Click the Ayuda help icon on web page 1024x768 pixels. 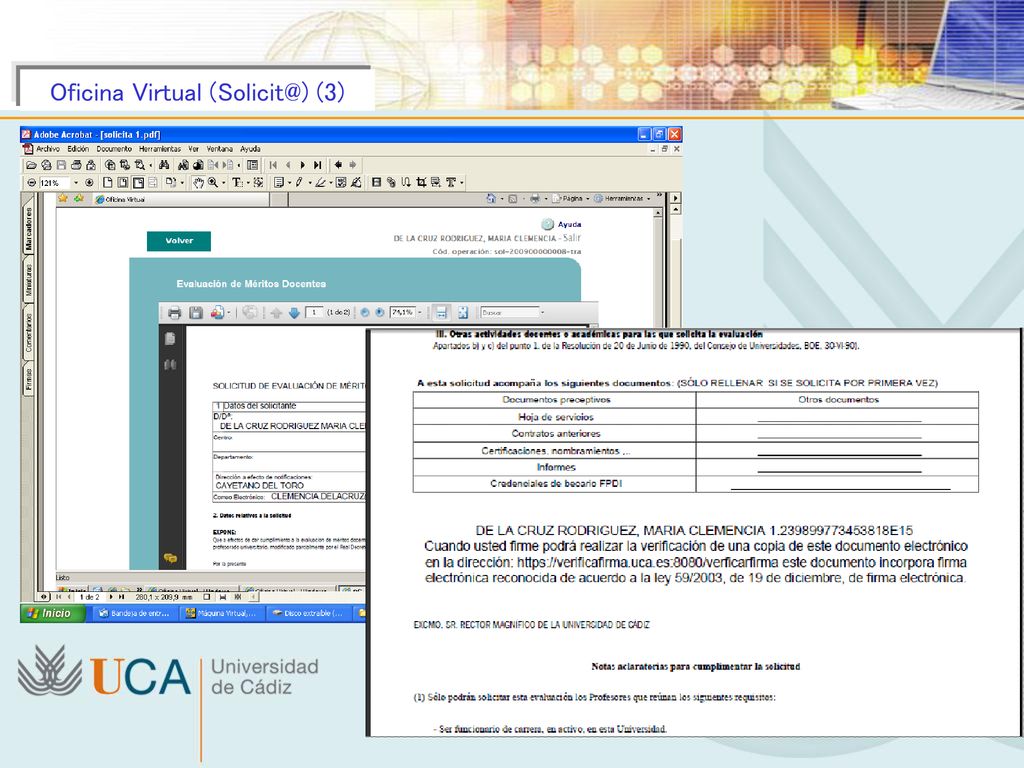(547, 224)
